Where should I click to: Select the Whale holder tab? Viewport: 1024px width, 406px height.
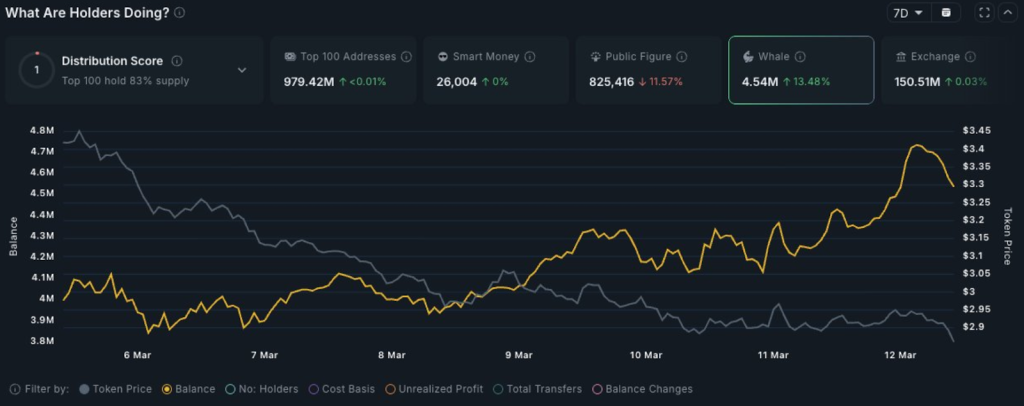pyautogui.click(x=801, y=70)
